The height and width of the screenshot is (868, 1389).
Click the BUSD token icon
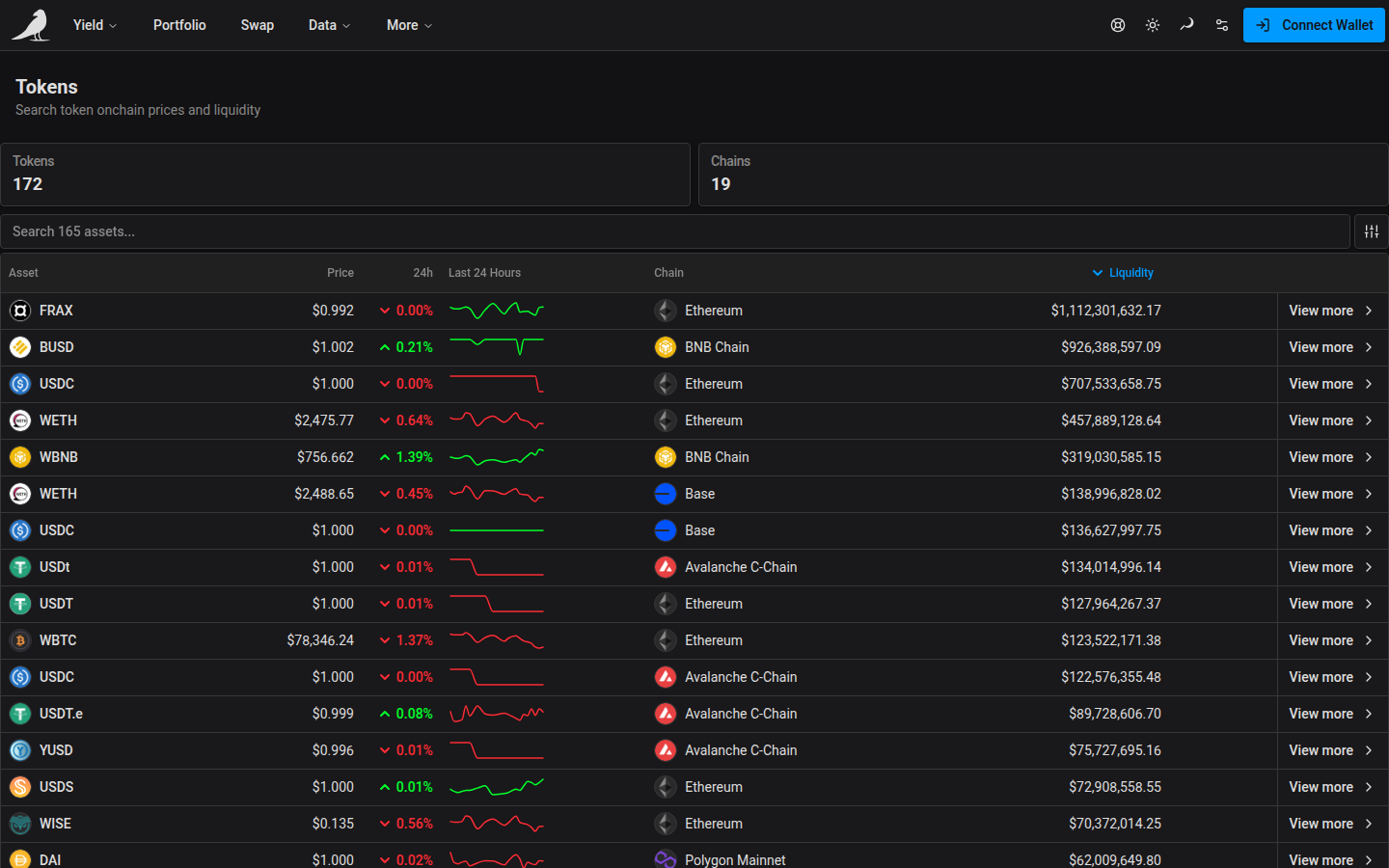(20, 347)
